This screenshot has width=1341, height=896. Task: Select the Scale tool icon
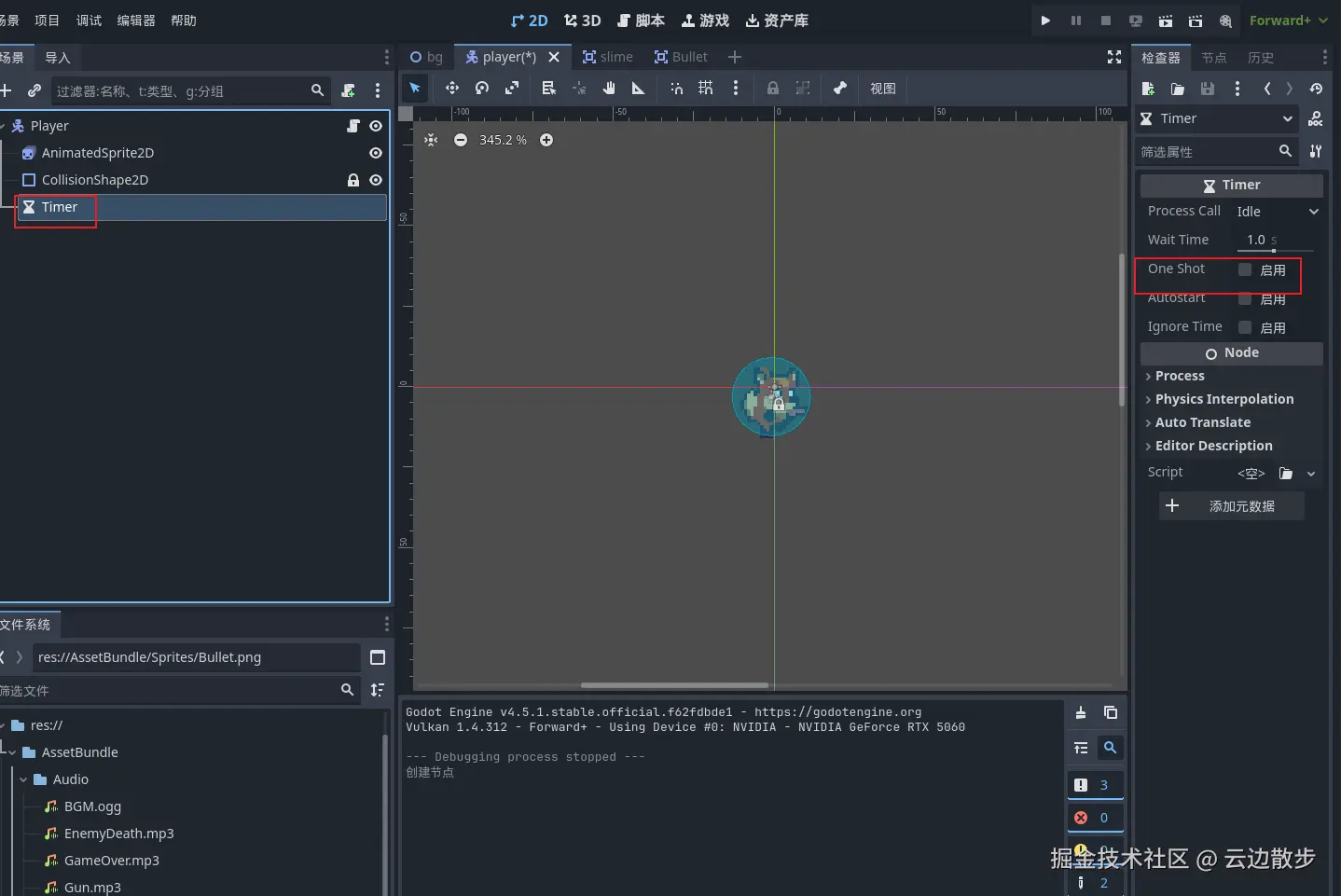tap(512, 88)
